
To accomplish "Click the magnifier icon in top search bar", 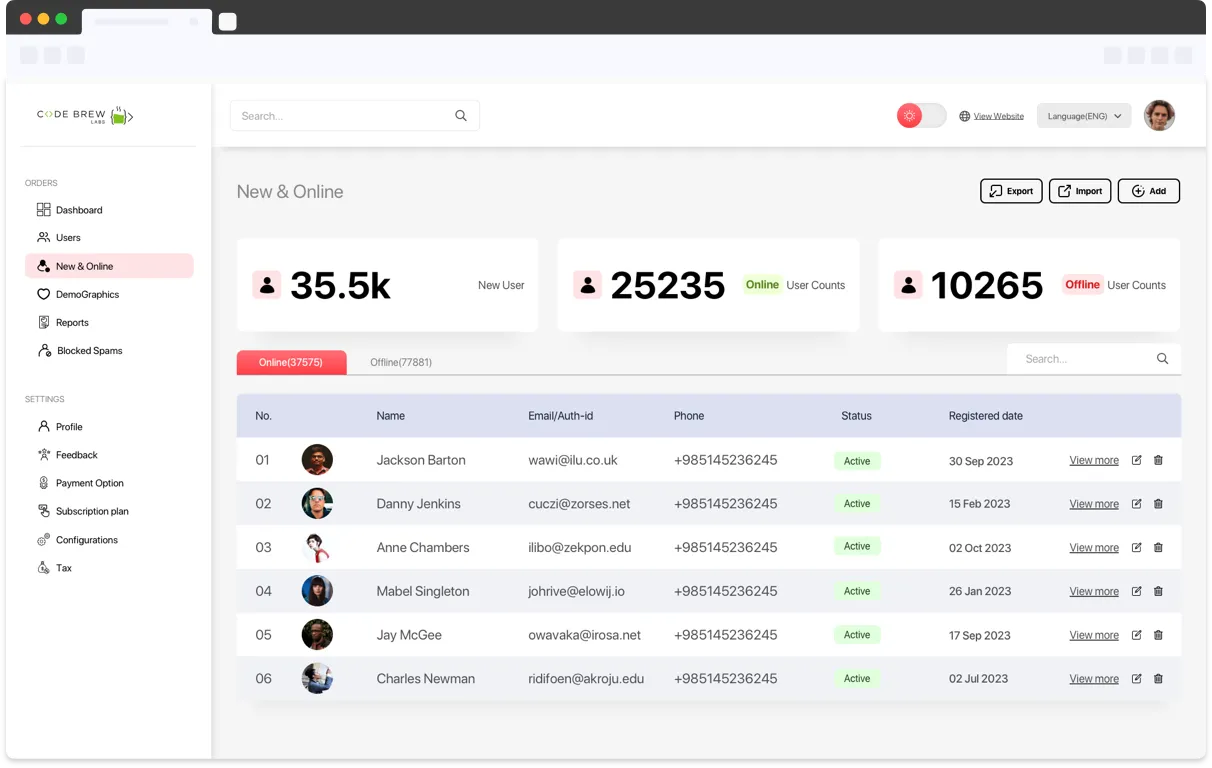I will pyautogui.click(x=461, y=116).
